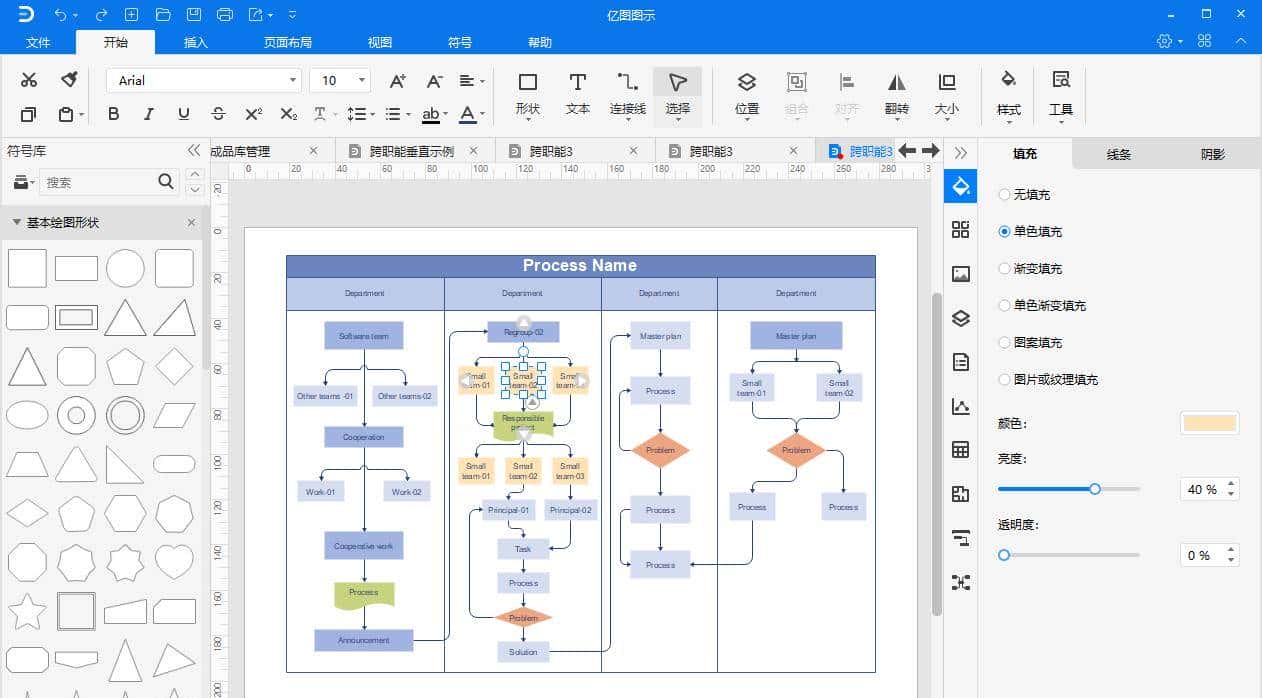Click the Text tool icon
1262x698 pixels.
click(577, 92)
